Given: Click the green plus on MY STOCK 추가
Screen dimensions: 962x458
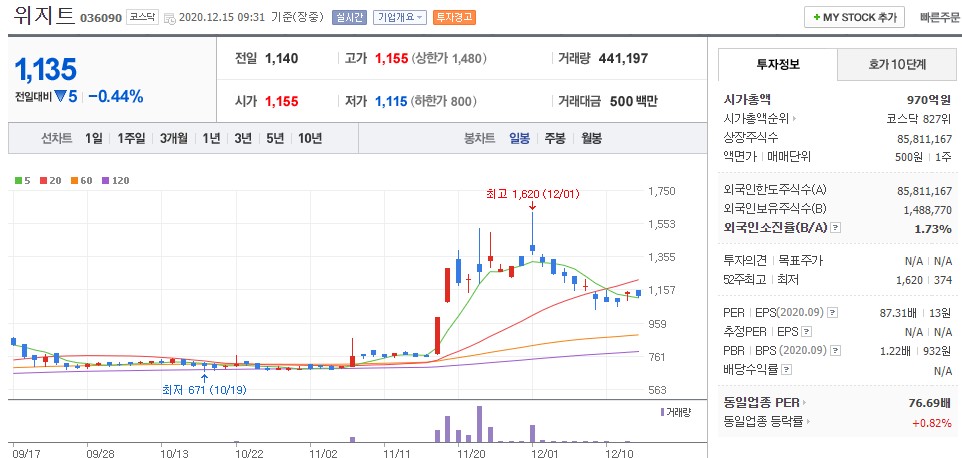Looking at the screenshot, I should click(x=817, y=18).
